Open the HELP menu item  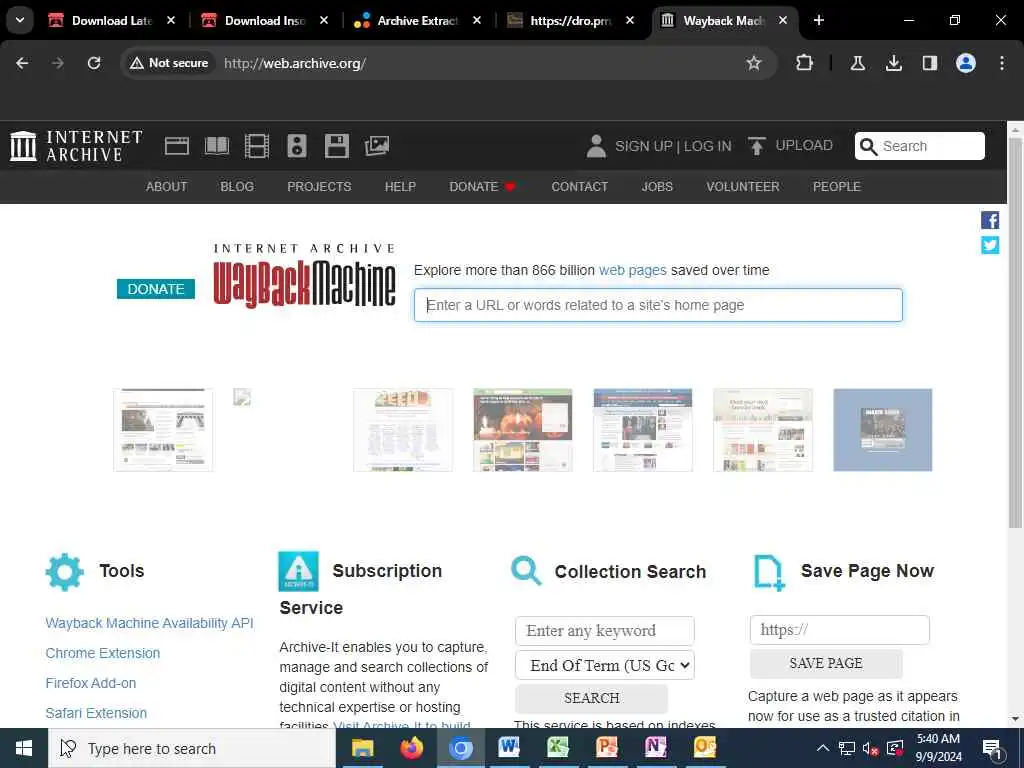(400, 187)
